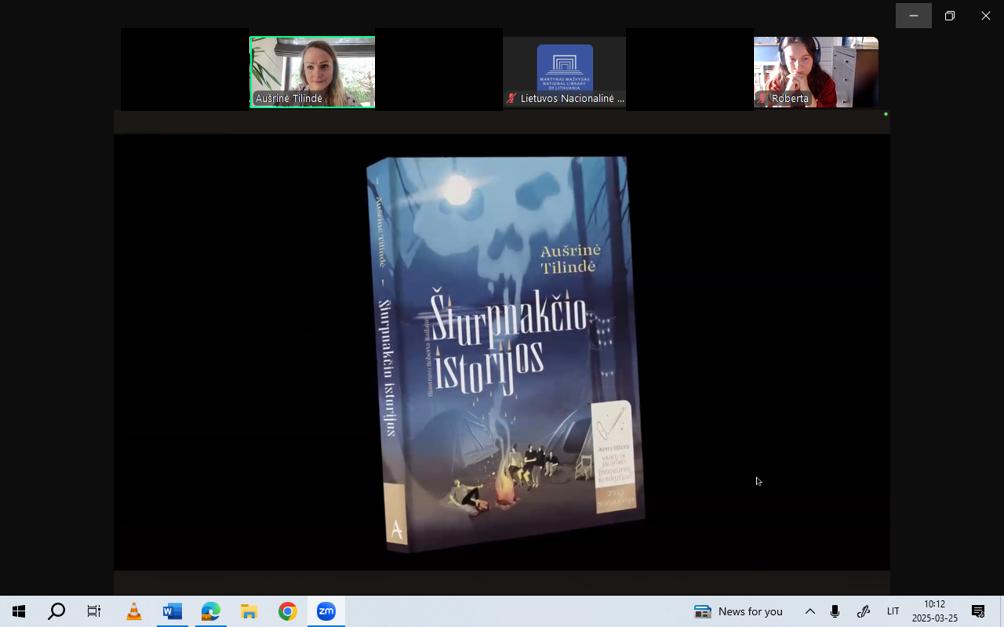Launch VLC media player from taskbar
1004x627 pixels.
tap(134, 612)
